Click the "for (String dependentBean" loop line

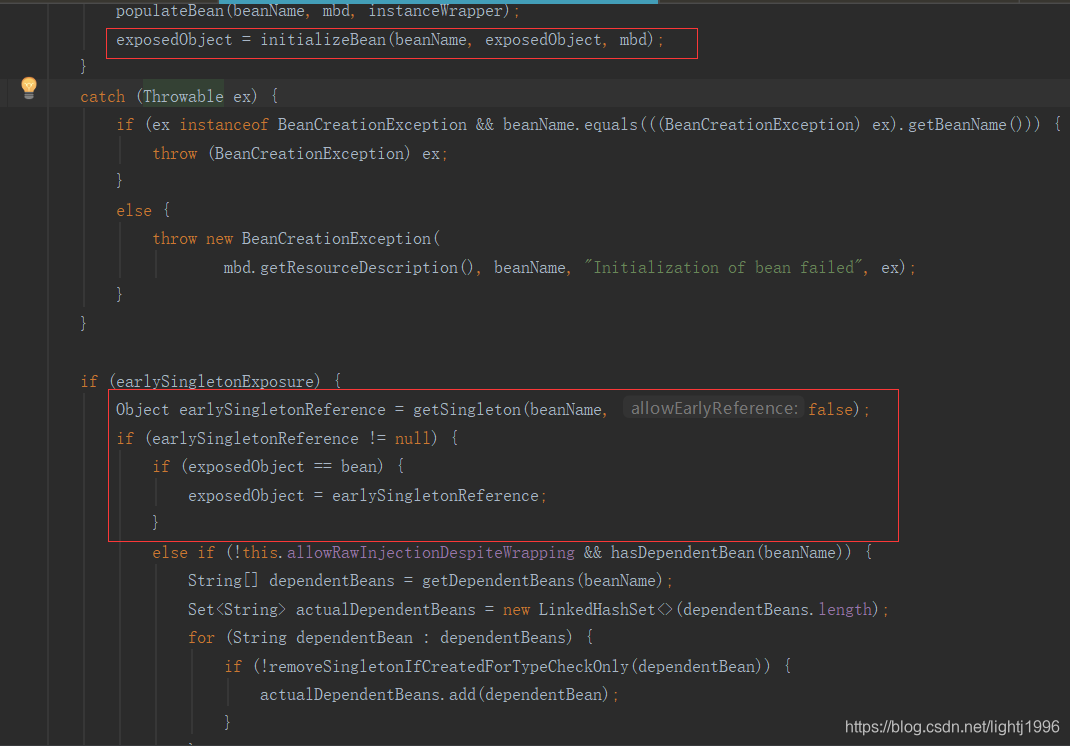tap(390, 637)
